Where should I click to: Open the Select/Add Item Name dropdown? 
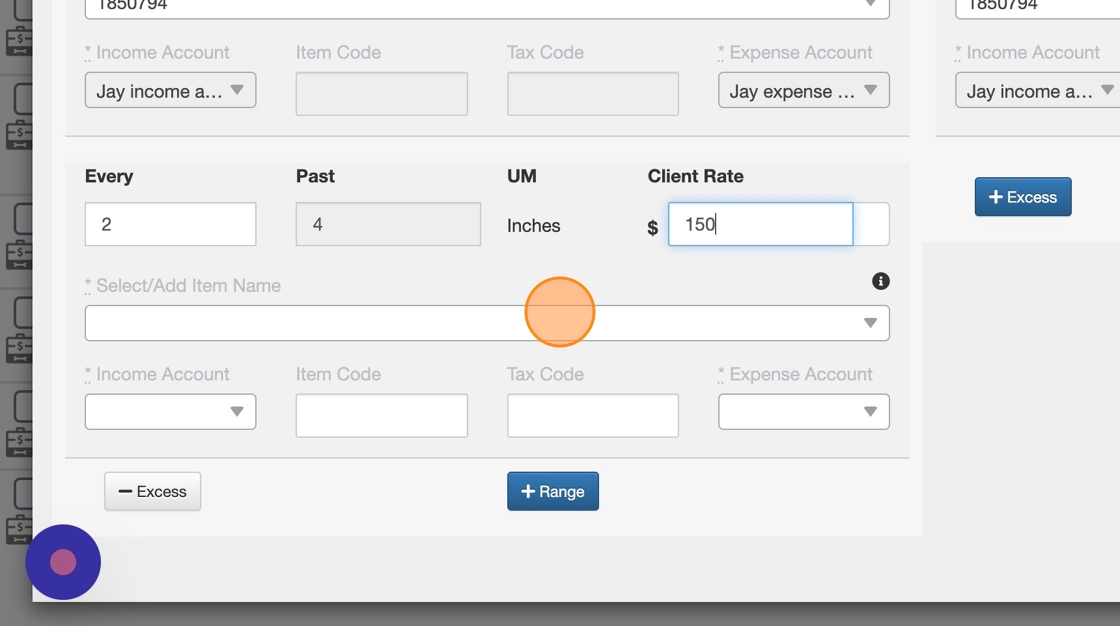[487, 323]
